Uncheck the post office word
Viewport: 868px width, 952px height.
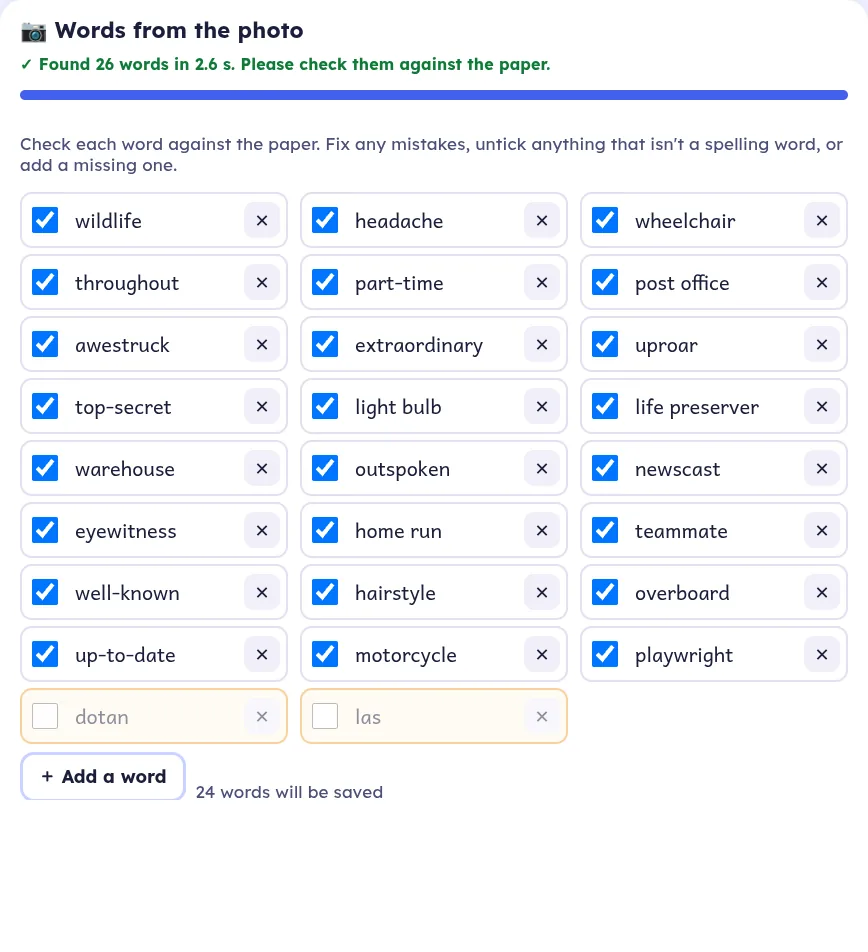(605, 282)
